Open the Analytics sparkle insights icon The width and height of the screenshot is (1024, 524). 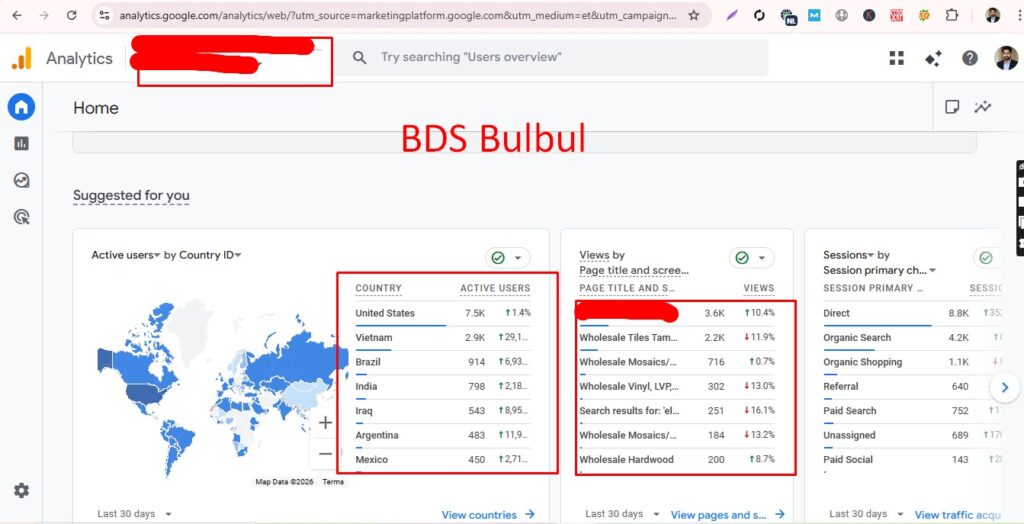point(933,58)
